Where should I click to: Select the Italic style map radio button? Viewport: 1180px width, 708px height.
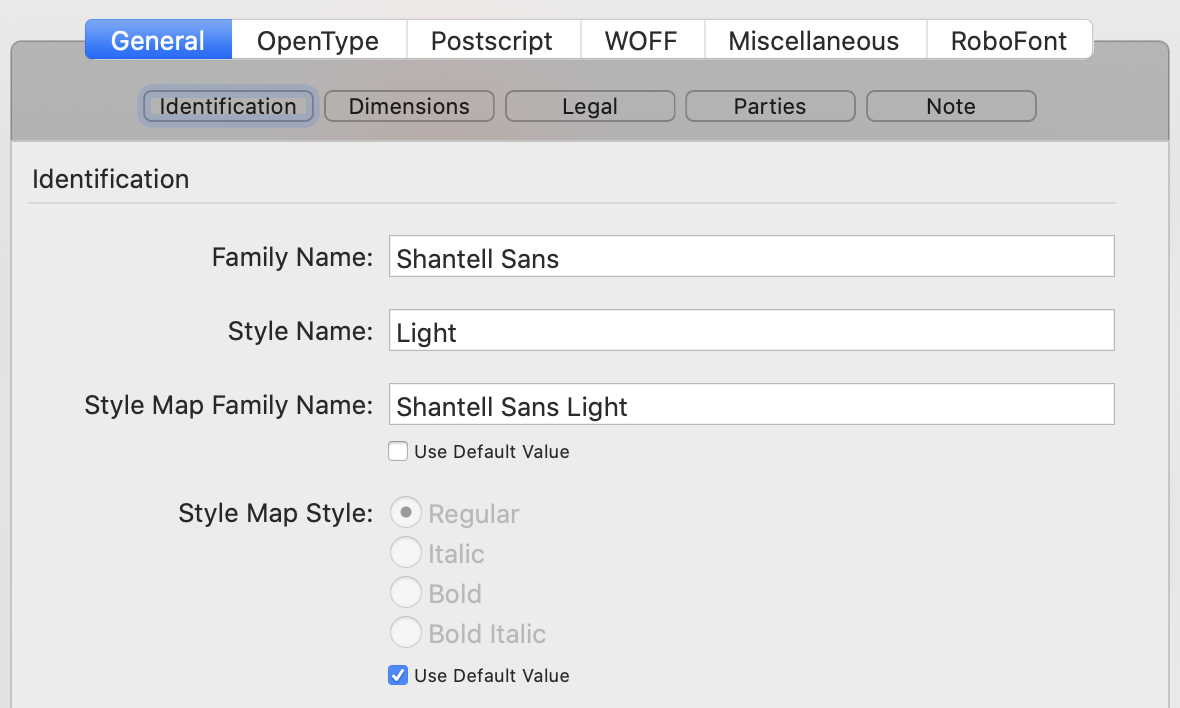coord(406,552)
